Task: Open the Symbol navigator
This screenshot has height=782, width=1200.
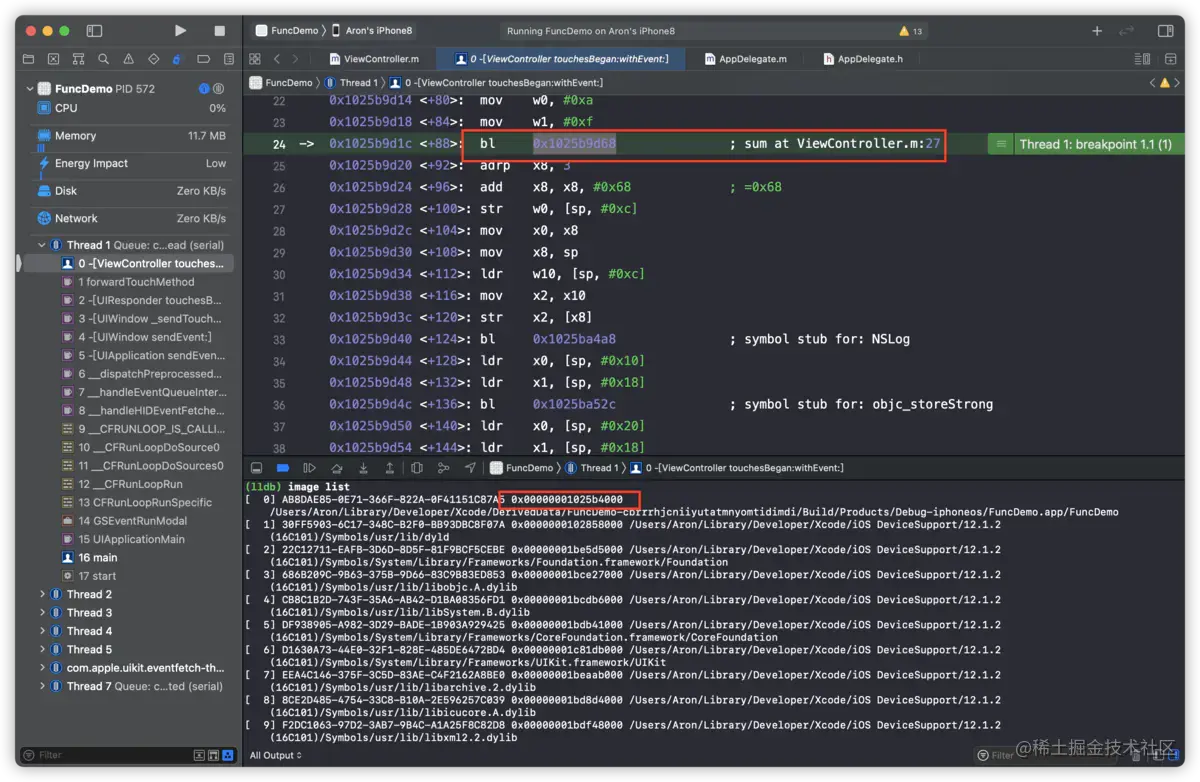Action: [78, 59]
